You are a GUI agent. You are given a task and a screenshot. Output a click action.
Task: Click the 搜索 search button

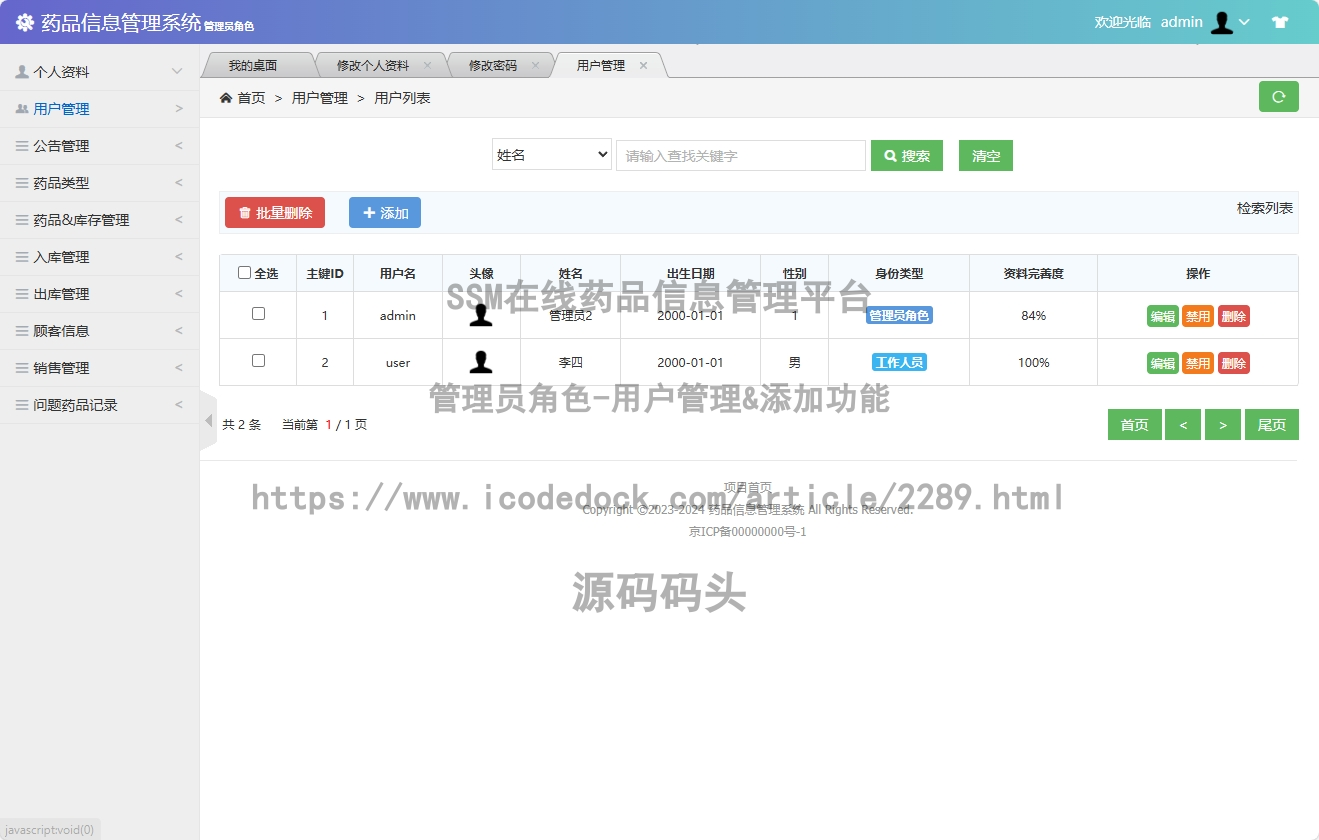coord(907,155)
